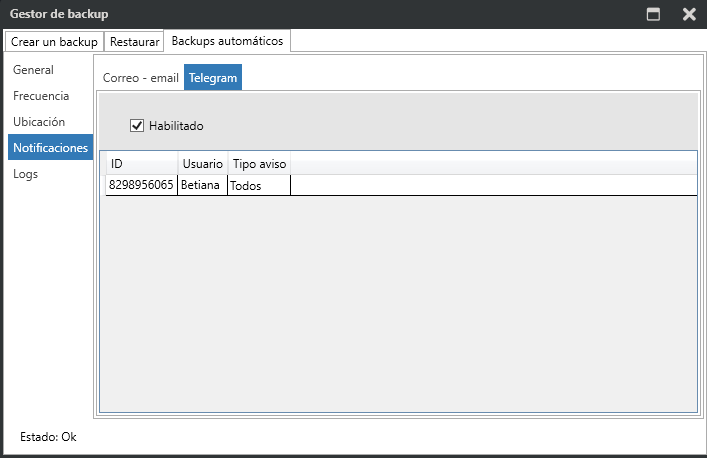The image size is (707, 458).
Task: Close the Gestor de backup window
Action: click(689, 14)
